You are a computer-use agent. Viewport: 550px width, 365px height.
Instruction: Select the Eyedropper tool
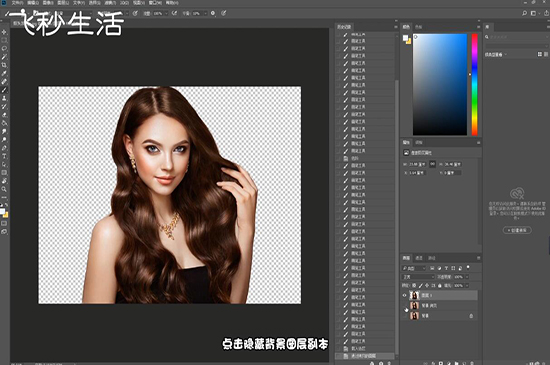[4, 74]
